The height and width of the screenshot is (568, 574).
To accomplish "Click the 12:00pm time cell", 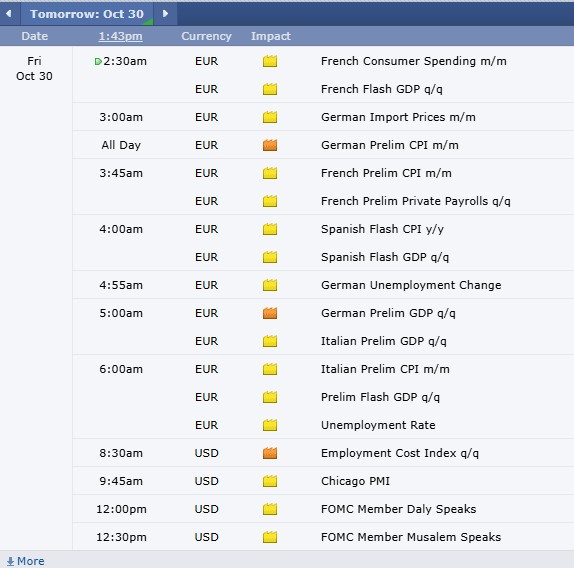I will tap(121, 509).
